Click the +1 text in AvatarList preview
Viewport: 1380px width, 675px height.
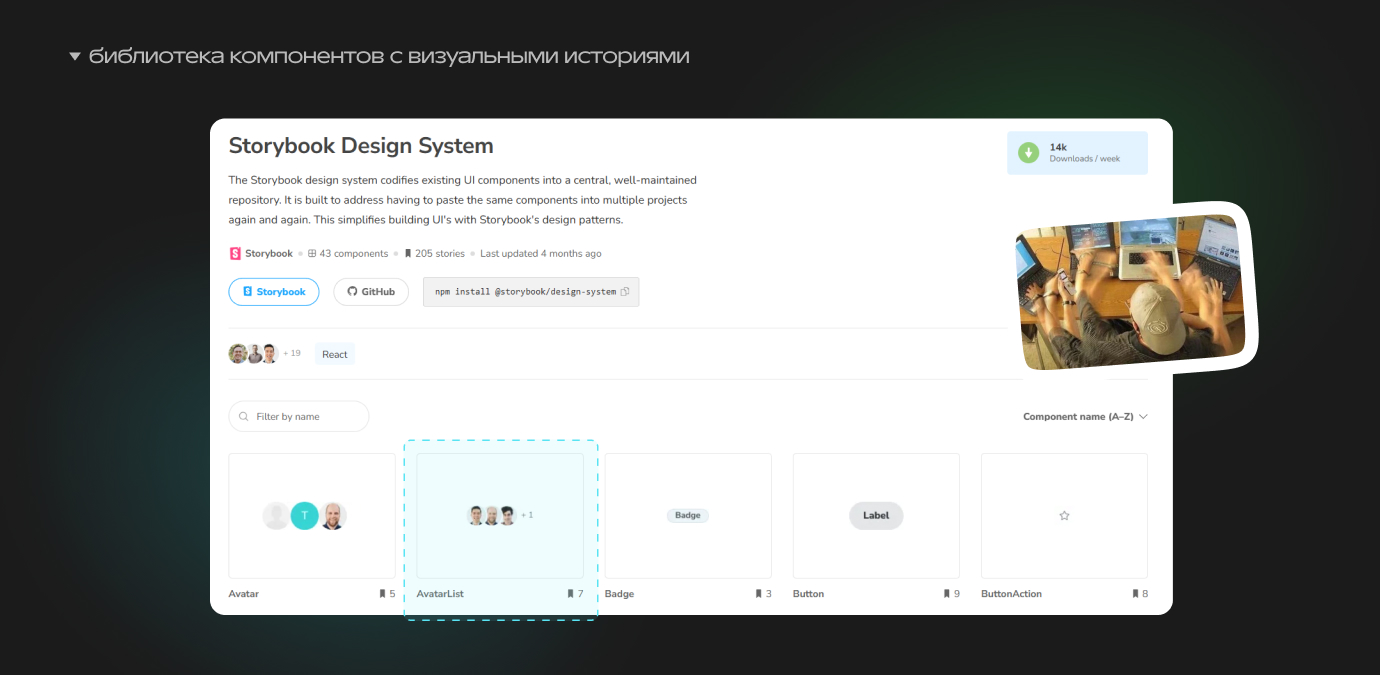tap(527, 516)
